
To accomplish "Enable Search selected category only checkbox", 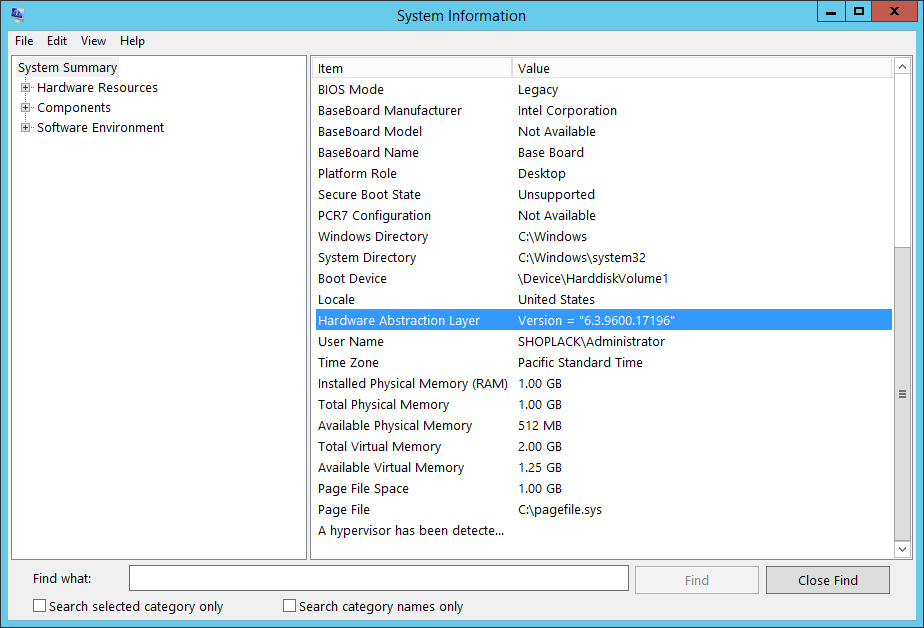I will coord(39,606).
